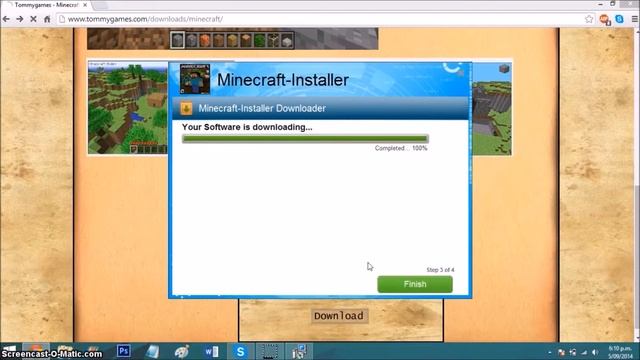The image size is (640, 360).
Task: Close the Tommygames browser tab
Action: (85, 5)
